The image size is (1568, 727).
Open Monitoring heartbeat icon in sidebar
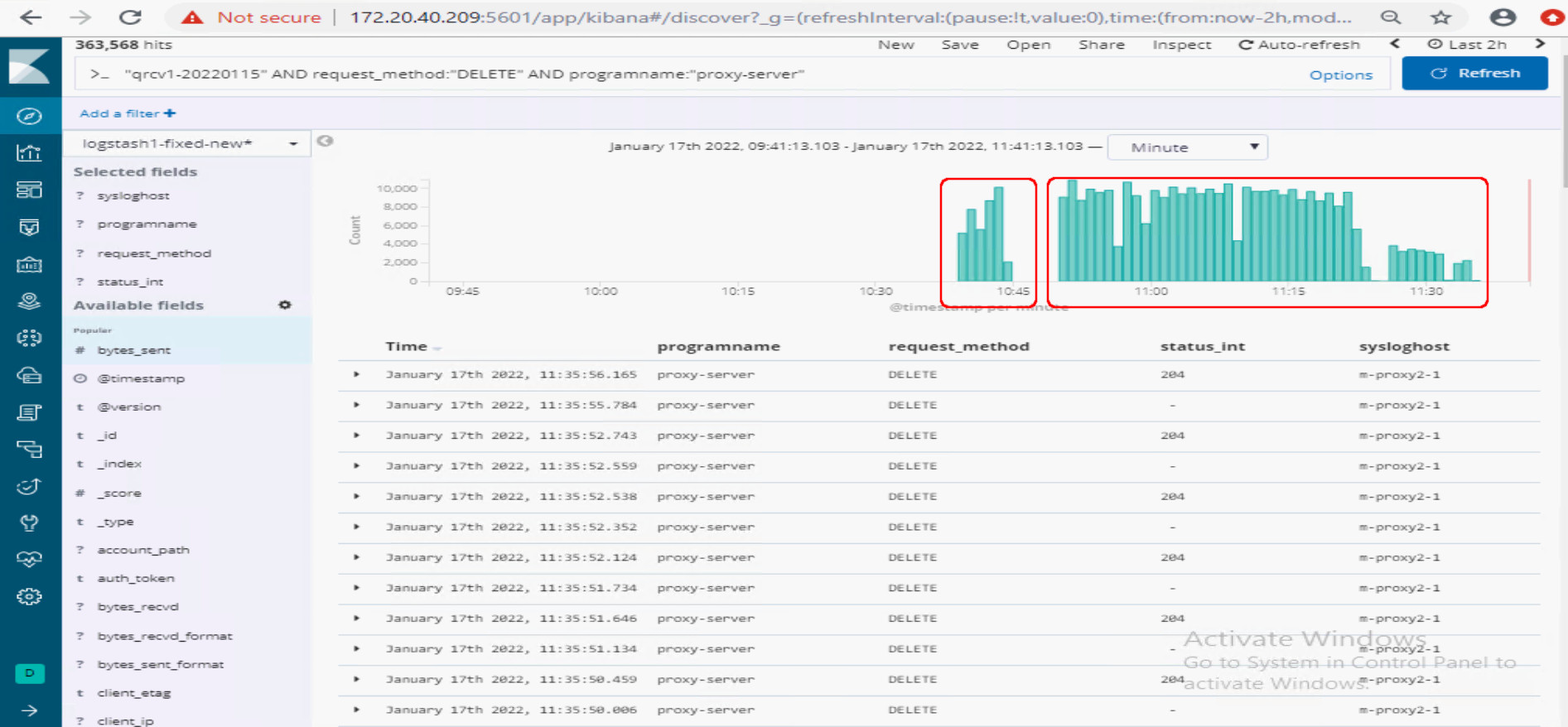[x=29, y=560]
